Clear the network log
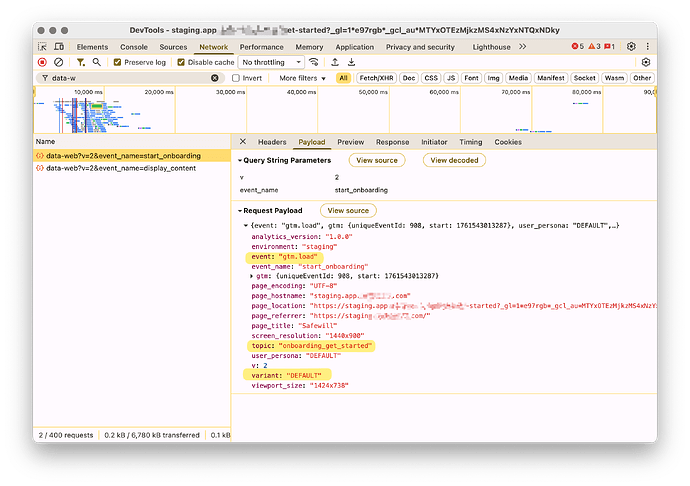Image resolution: width=690 pixels, height=486 pixels. coord(59,62)
